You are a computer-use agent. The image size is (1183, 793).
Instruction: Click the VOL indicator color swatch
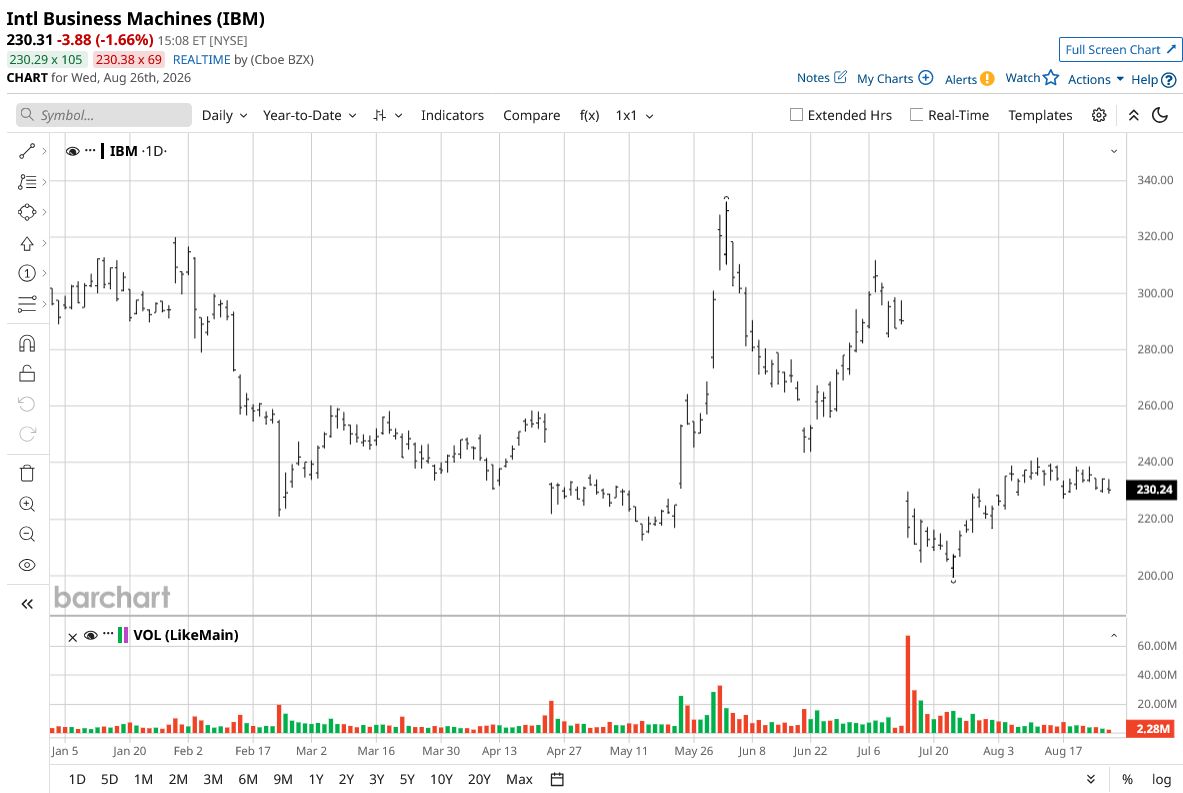[x=123, y=635]
